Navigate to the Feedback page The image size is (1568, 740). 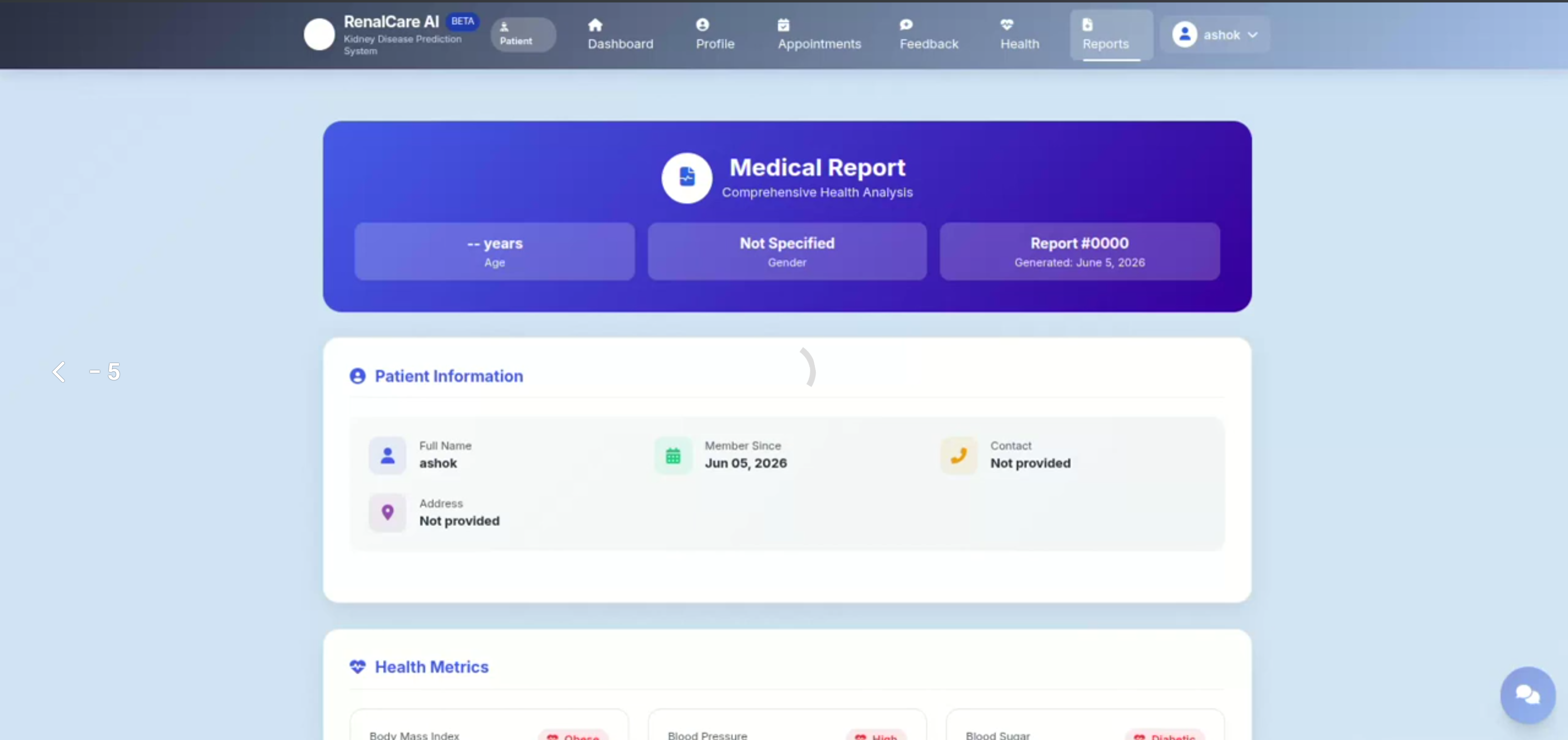(929, 35)
